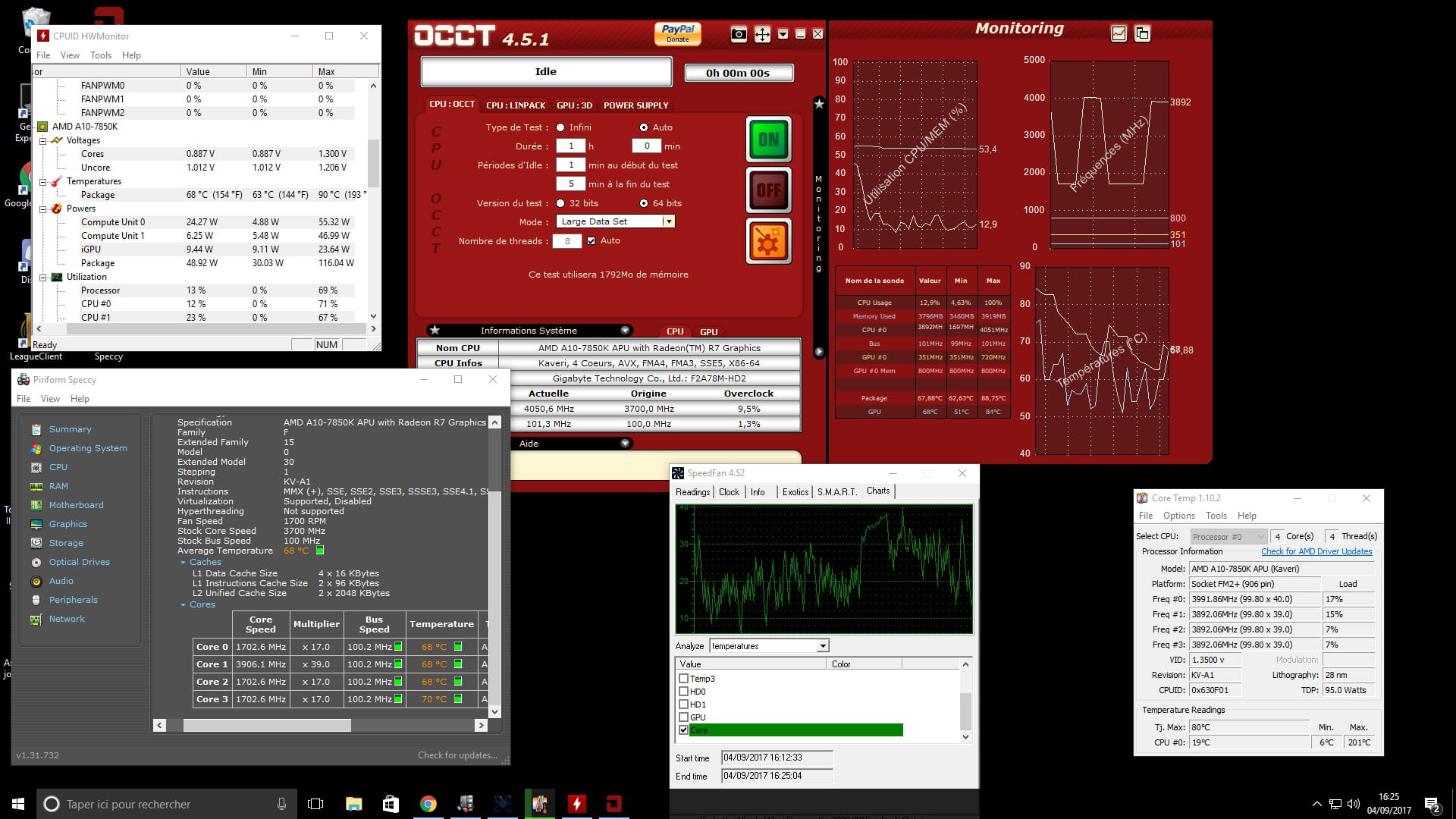Viewport: 1456px width, 819px height.
Task: Open the temperatures Analyze dropdown
Action: coord(823,646)
